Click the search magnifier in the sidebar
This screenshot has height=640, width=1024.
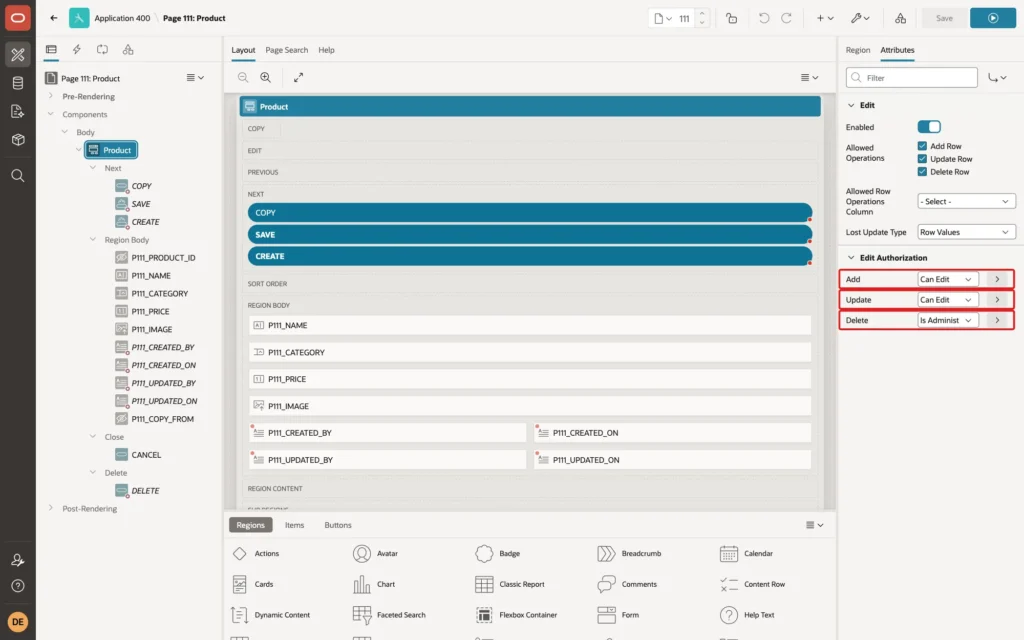pyautogui.click(x=18, y=176)
